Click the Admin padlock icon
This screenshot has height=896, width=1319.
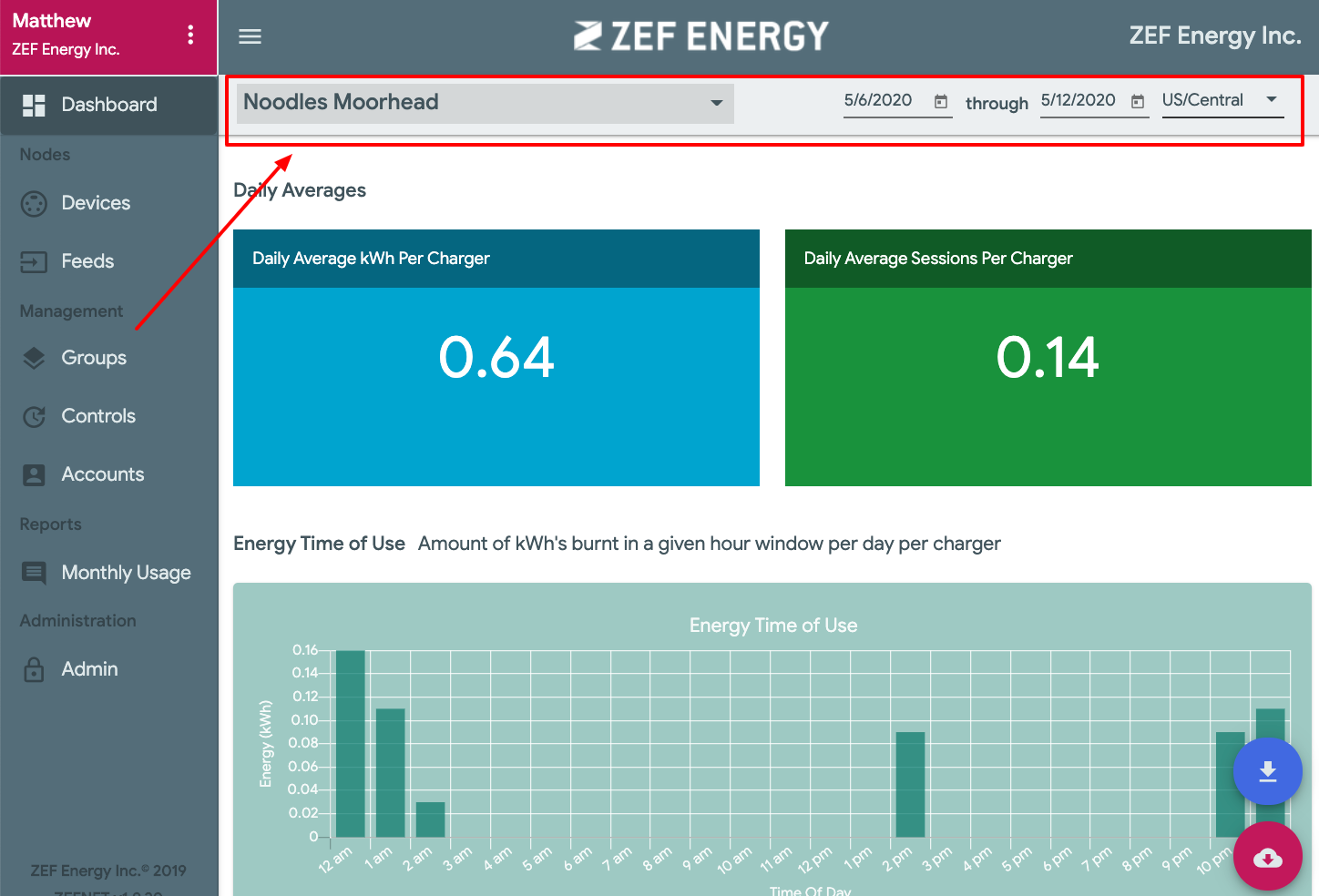(x=34, y=669)
